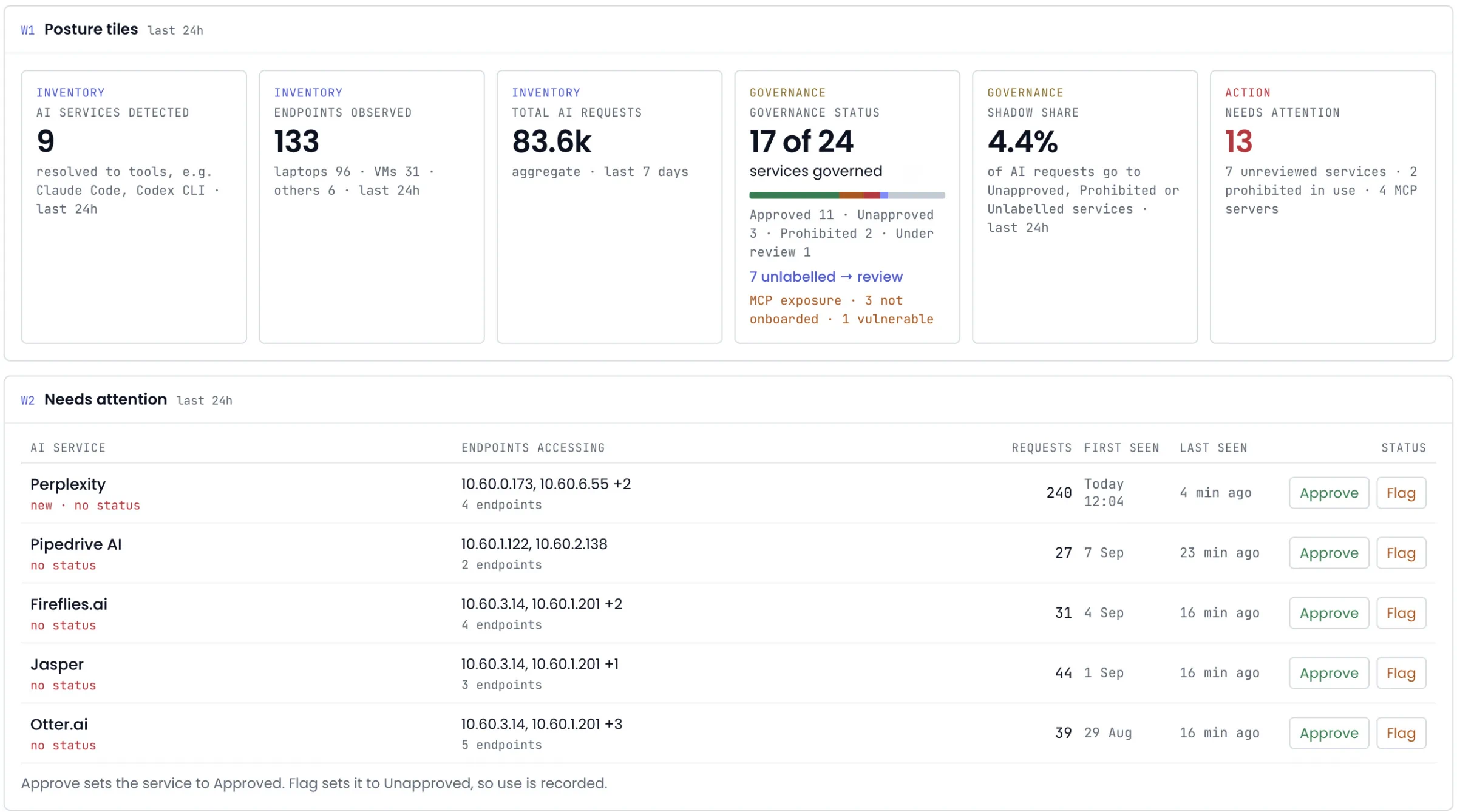This screenshot has width=1457, height=812.
Task: Approve the Otter.ai service
Action: pyautogui.click(x=1328, y=733)
